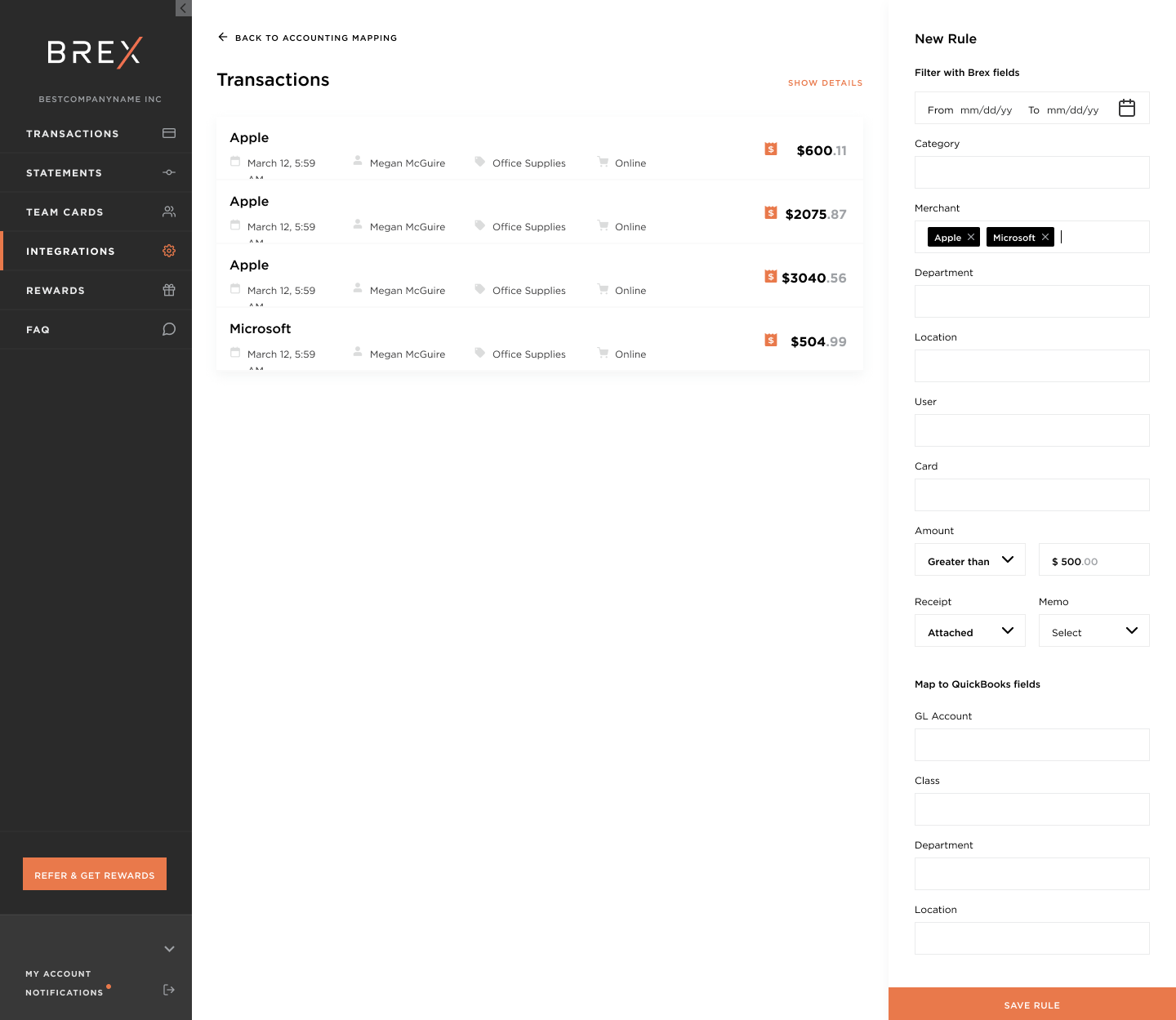
Task: Open the Integrations menu item
Action: pos(96,251)
